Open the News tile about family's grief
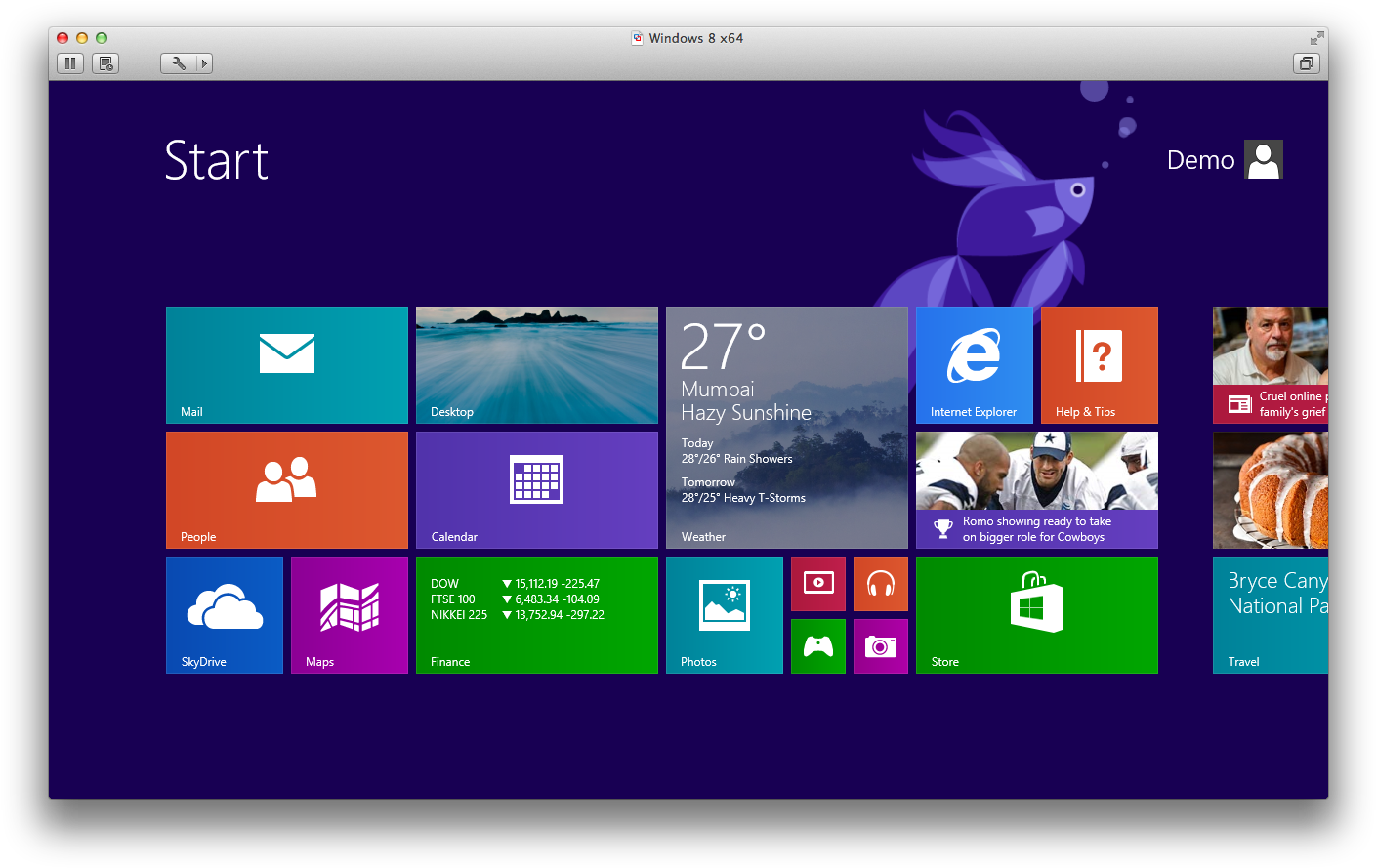Viewport: 1376px width, 868px height. click(x=1271, y=365)
